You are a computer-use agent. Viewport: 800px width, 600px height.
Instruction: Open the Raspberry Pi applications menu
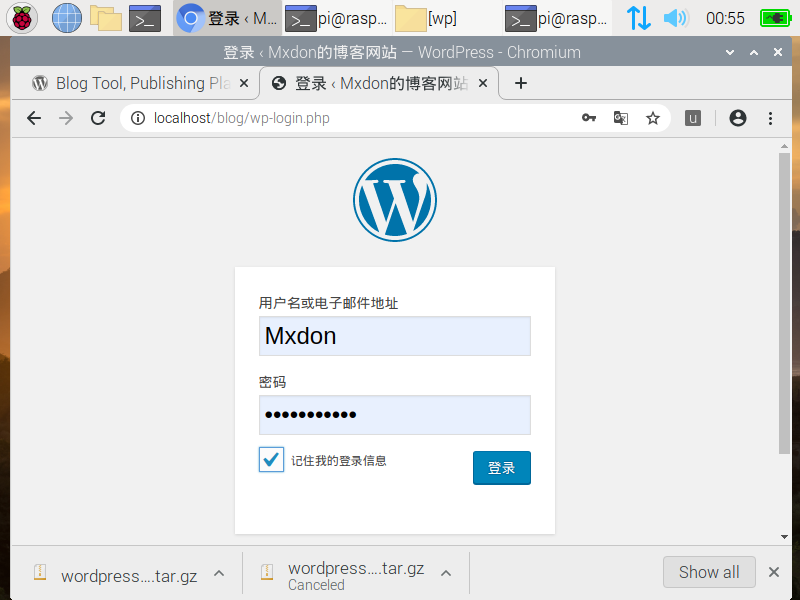click(23, 18)
